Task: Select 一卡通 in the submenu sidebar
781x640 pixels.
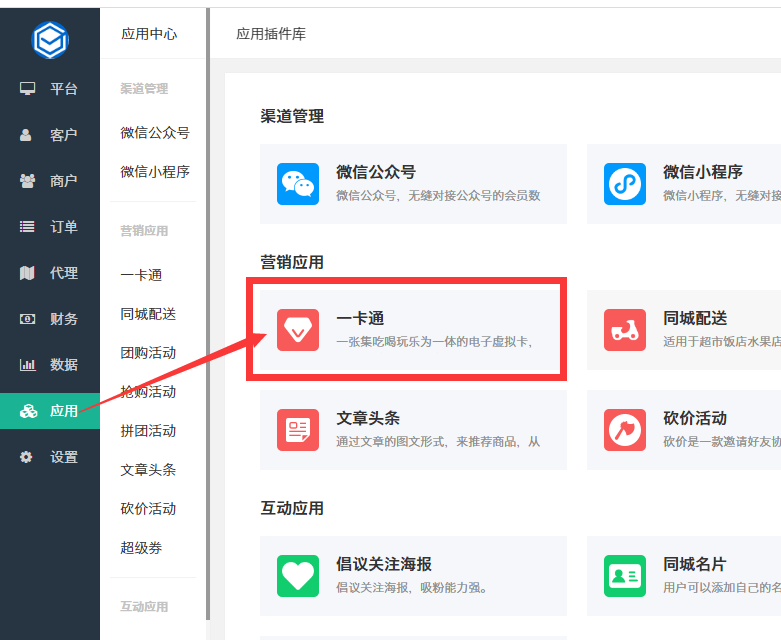Action: click(x=141, y=275)
